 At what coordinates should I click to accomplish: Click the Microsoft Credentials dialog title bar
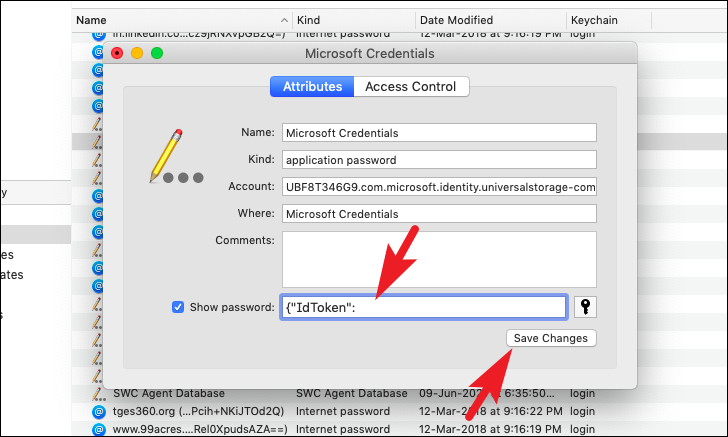370,53
